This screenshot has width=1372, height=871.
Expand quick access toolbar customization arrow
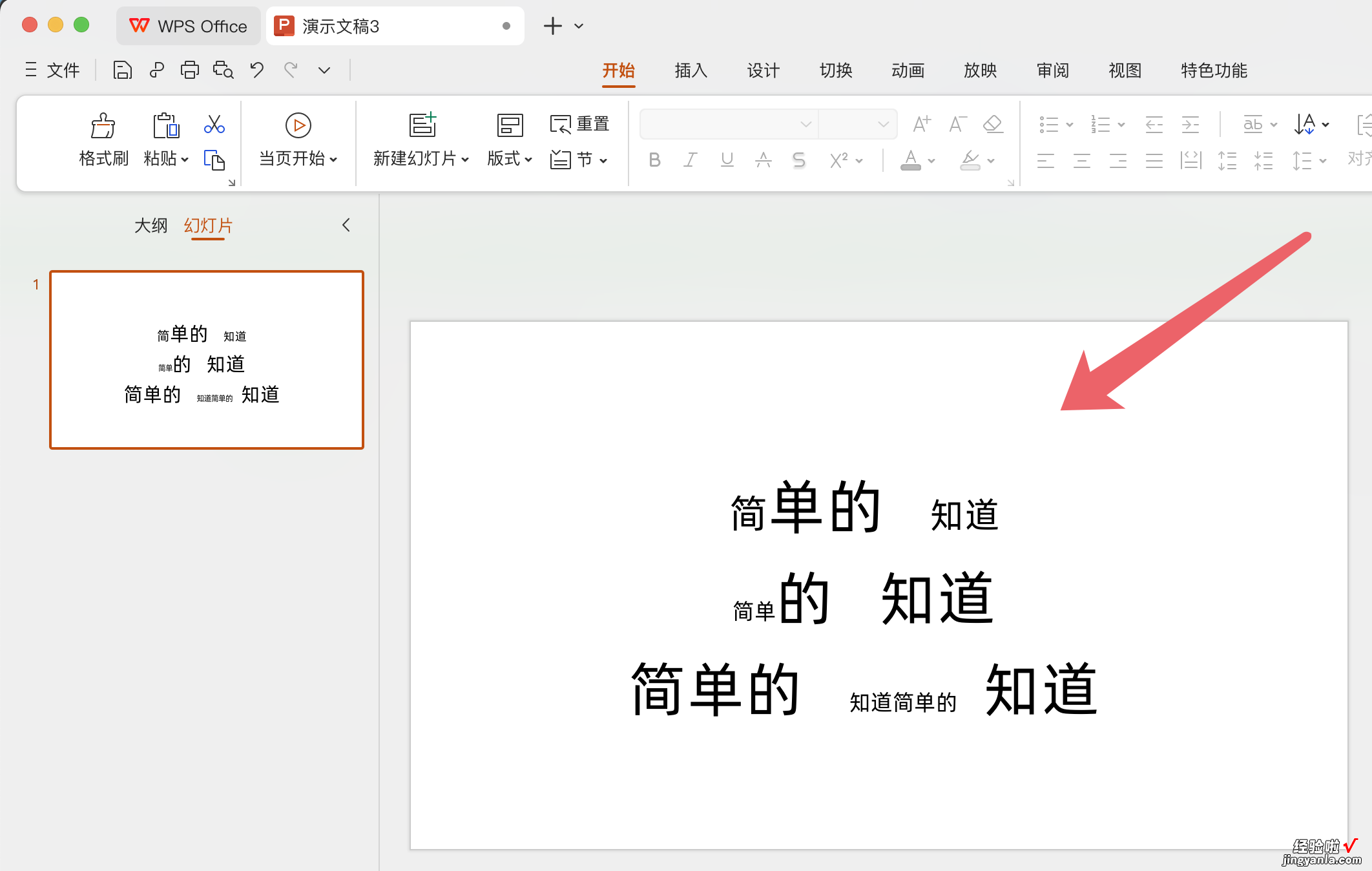click(324, 70)
